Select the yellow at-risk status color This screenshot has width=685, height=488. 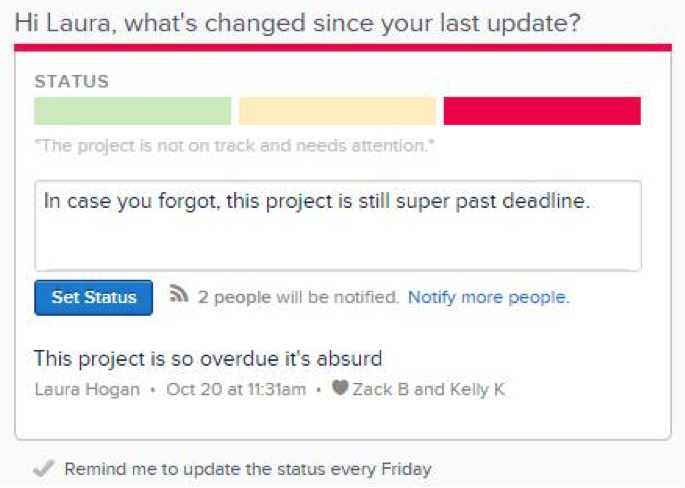pos(337,111)
